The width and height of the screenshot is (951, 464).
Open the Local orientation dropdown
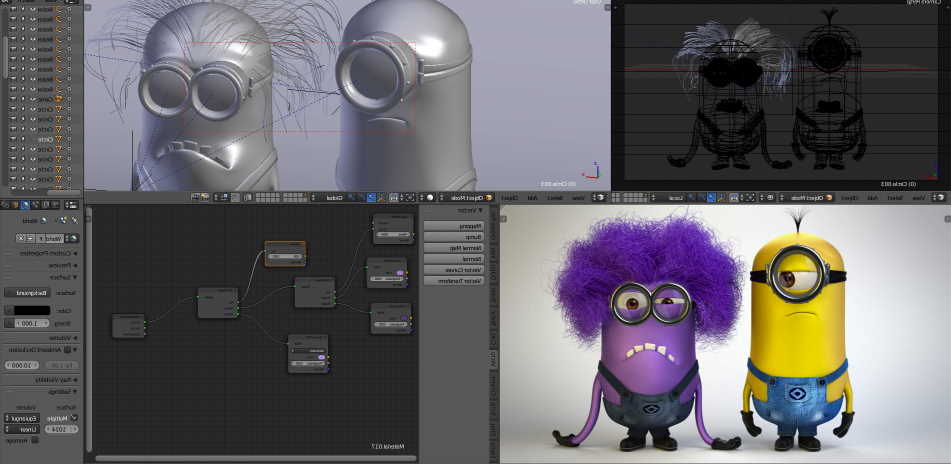(x=667, y=197)
